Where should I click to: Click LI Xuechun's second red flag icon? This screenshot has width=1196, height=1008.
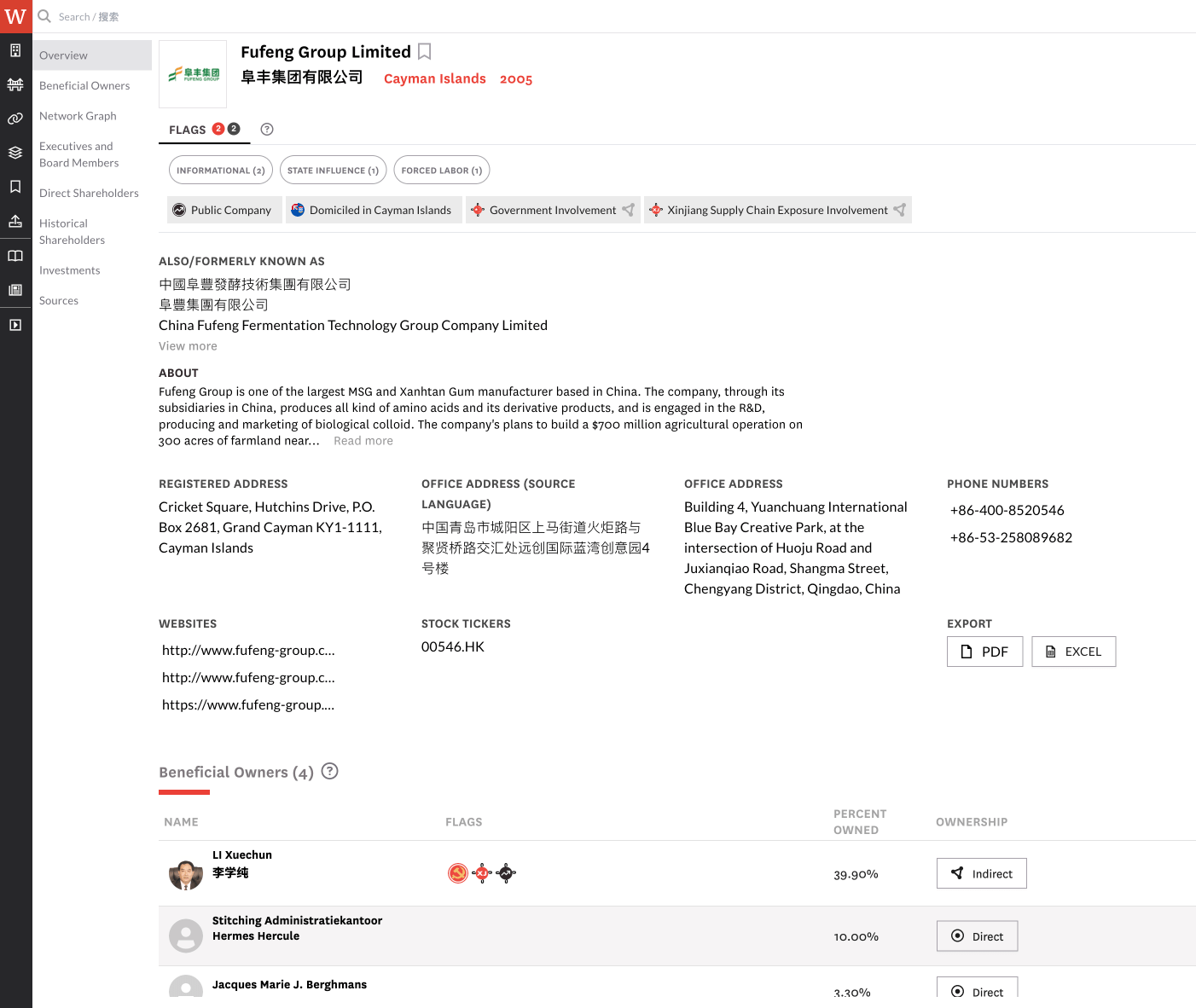[482, 873]
